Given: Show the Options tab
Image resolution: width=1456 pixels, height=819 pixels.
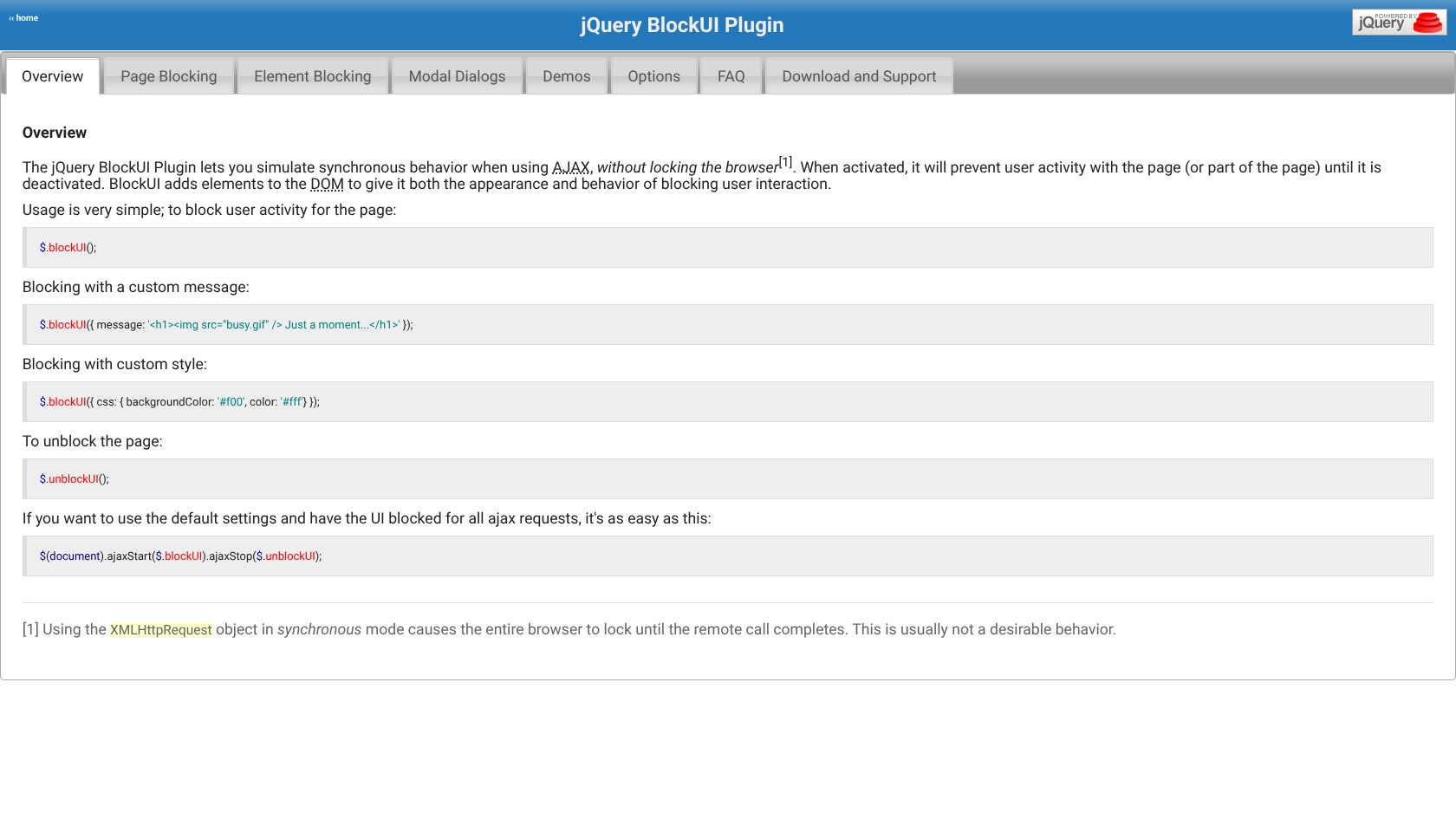Looking at the screenshot, I should [654, 76].
